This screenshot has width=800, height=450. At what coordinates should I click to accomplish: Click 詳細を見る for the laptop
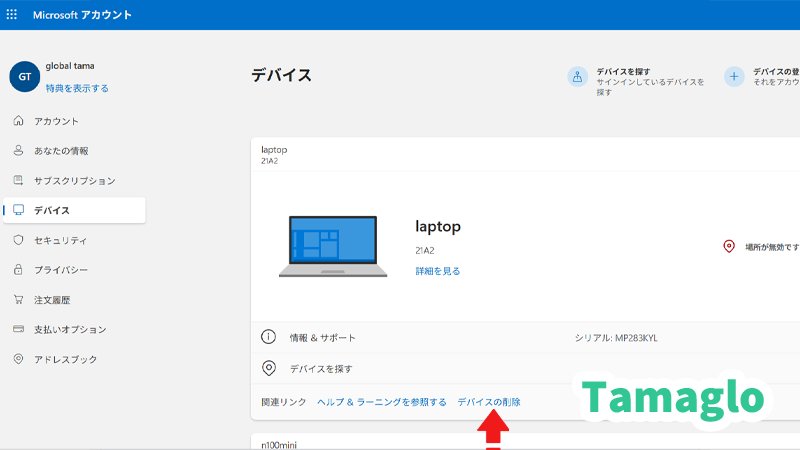[x=438, y=271]
